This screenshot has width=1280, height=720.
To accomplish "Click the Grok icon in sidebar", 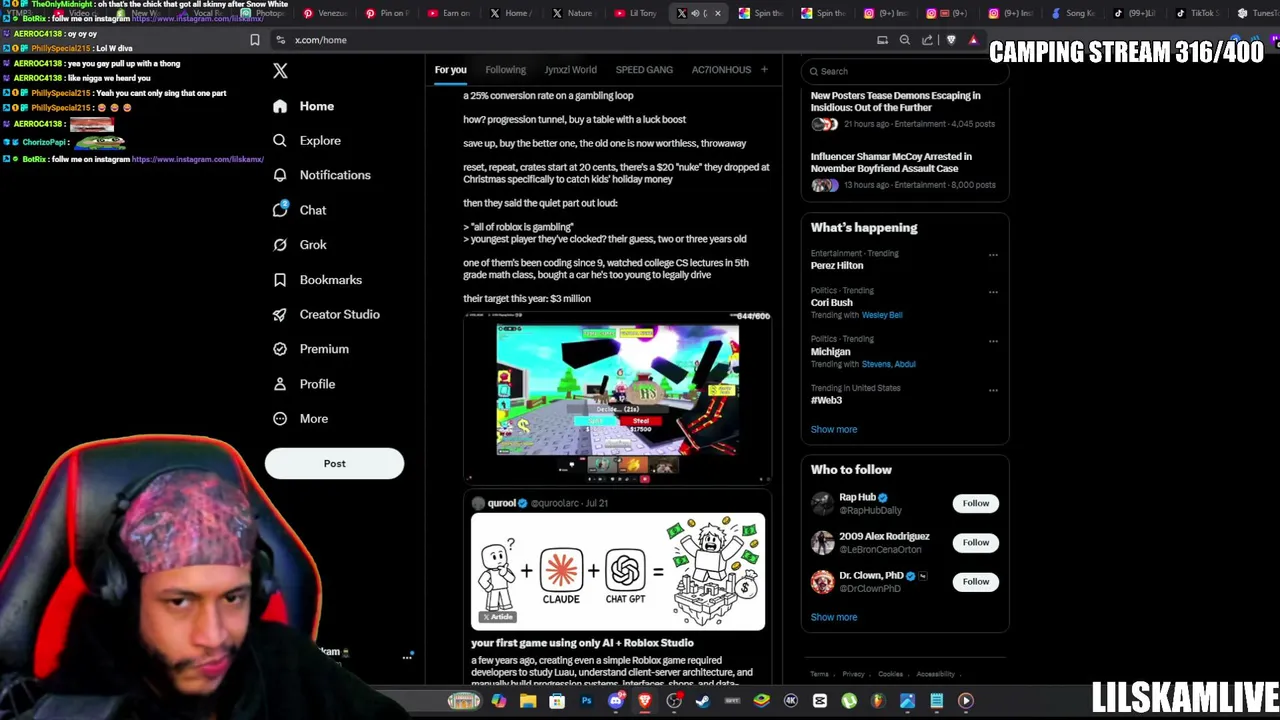I will tap(280, 245).
